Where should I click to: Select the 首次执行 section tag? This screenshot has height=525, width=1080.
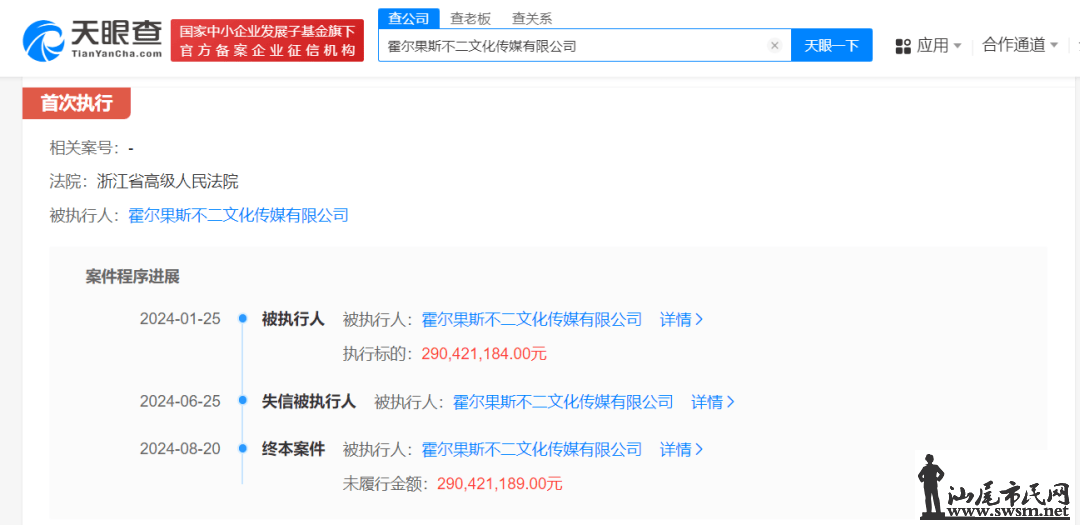click(76, 103)
